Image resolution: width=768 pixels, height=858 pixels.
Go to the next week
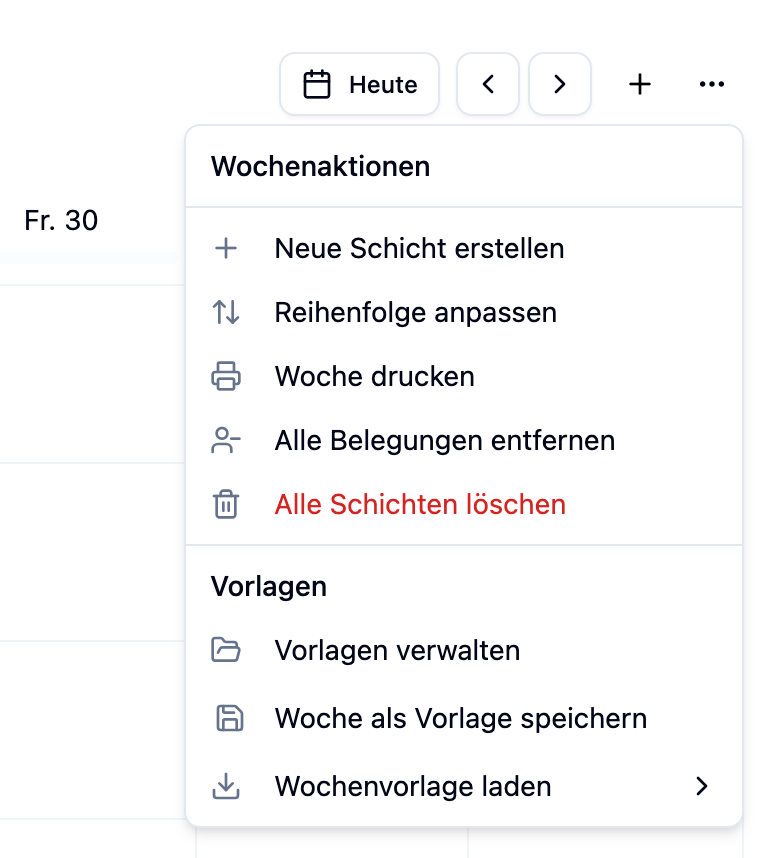click(x=560, y=85)
